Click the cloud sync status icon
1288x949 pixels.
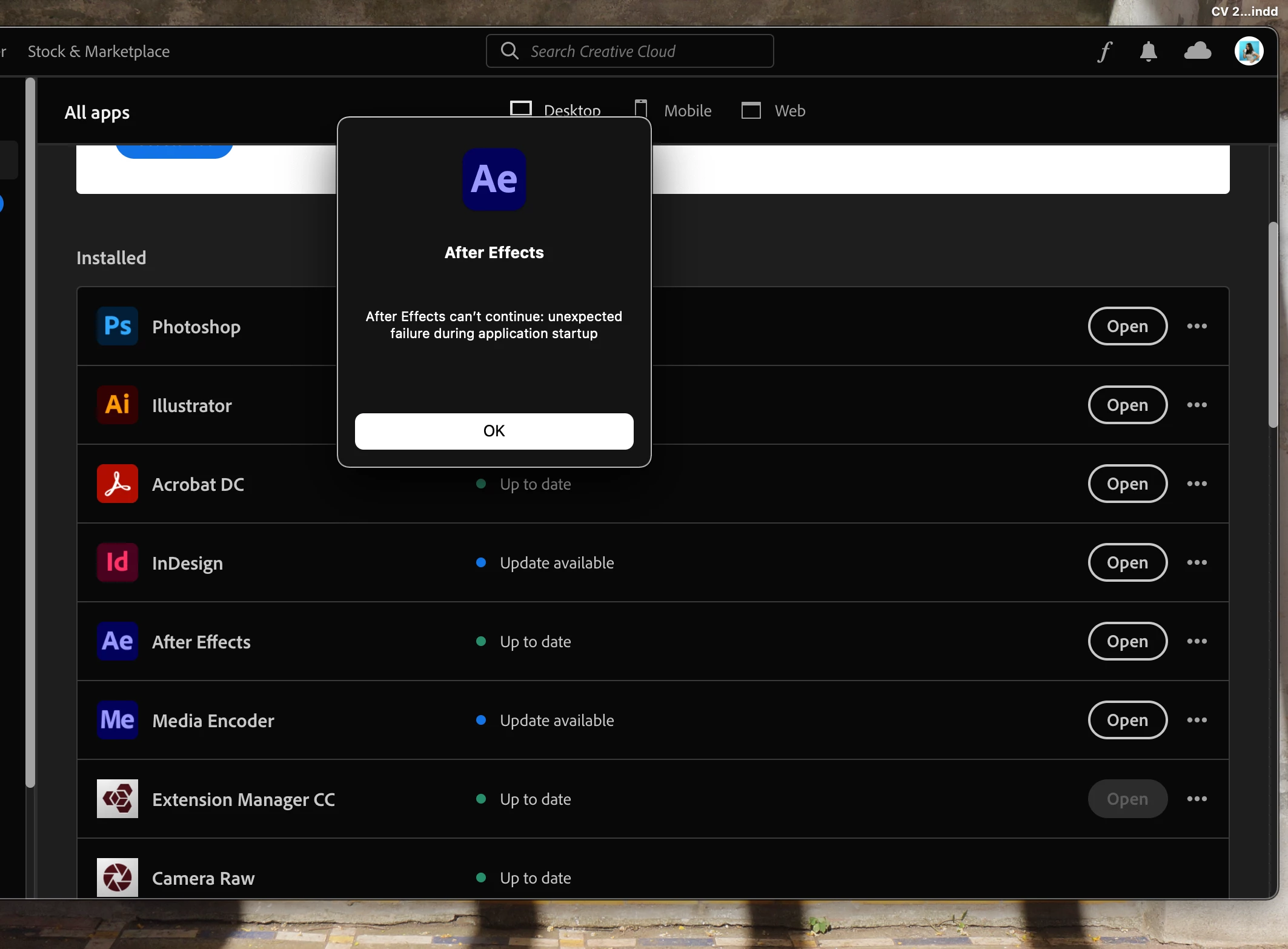(1197, 51)
